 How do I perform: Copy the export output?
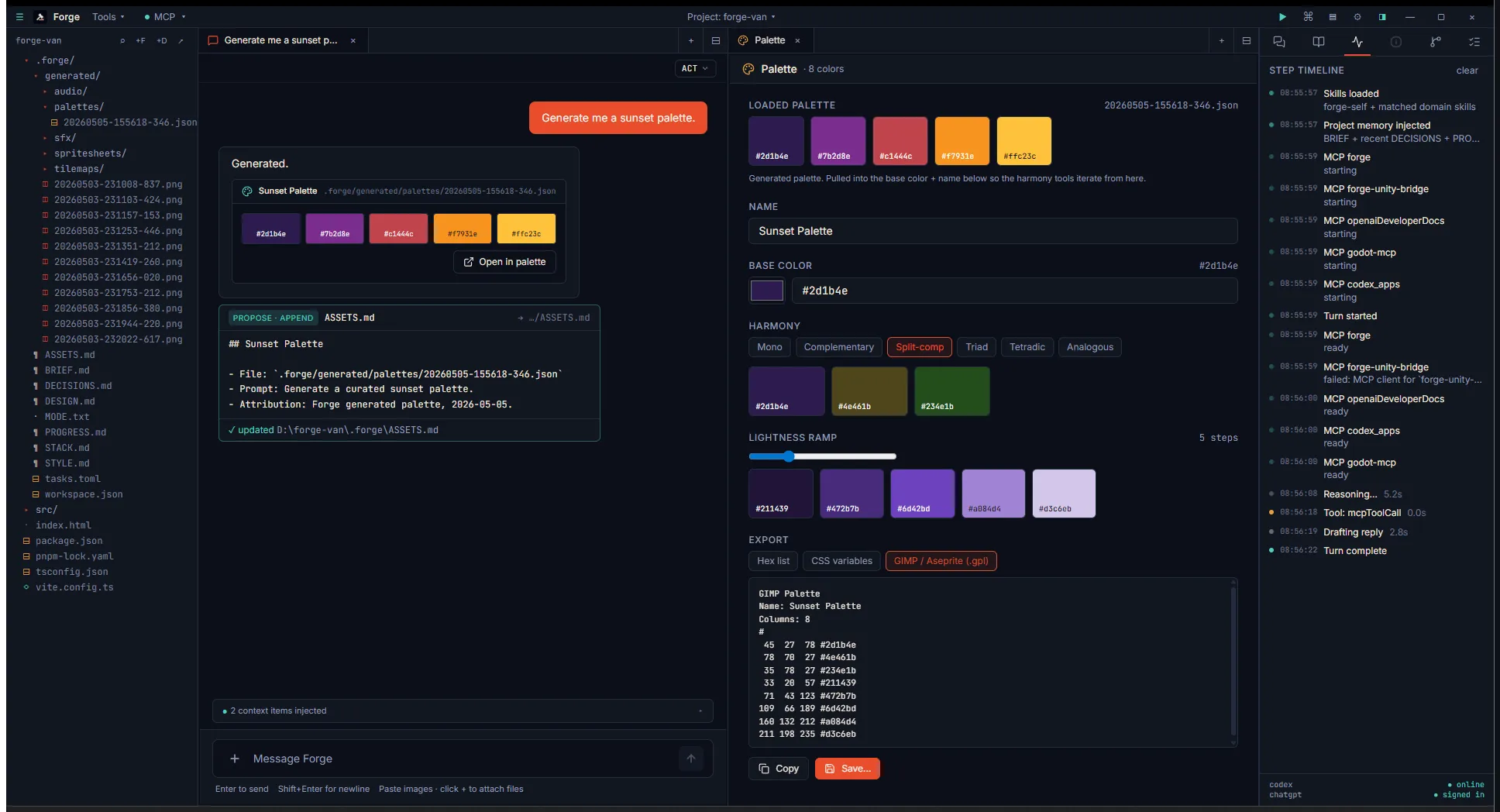779,769
